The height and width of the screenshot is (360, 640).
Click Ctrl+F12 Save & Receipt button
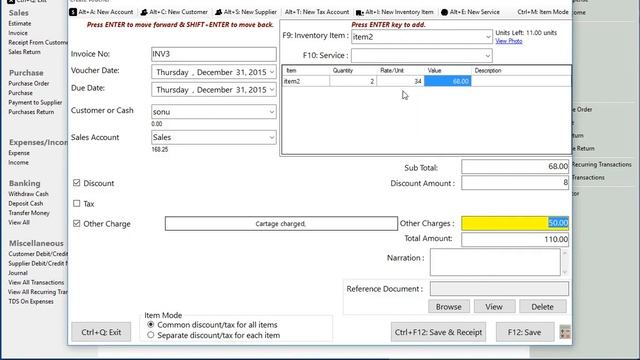point(438,332)
